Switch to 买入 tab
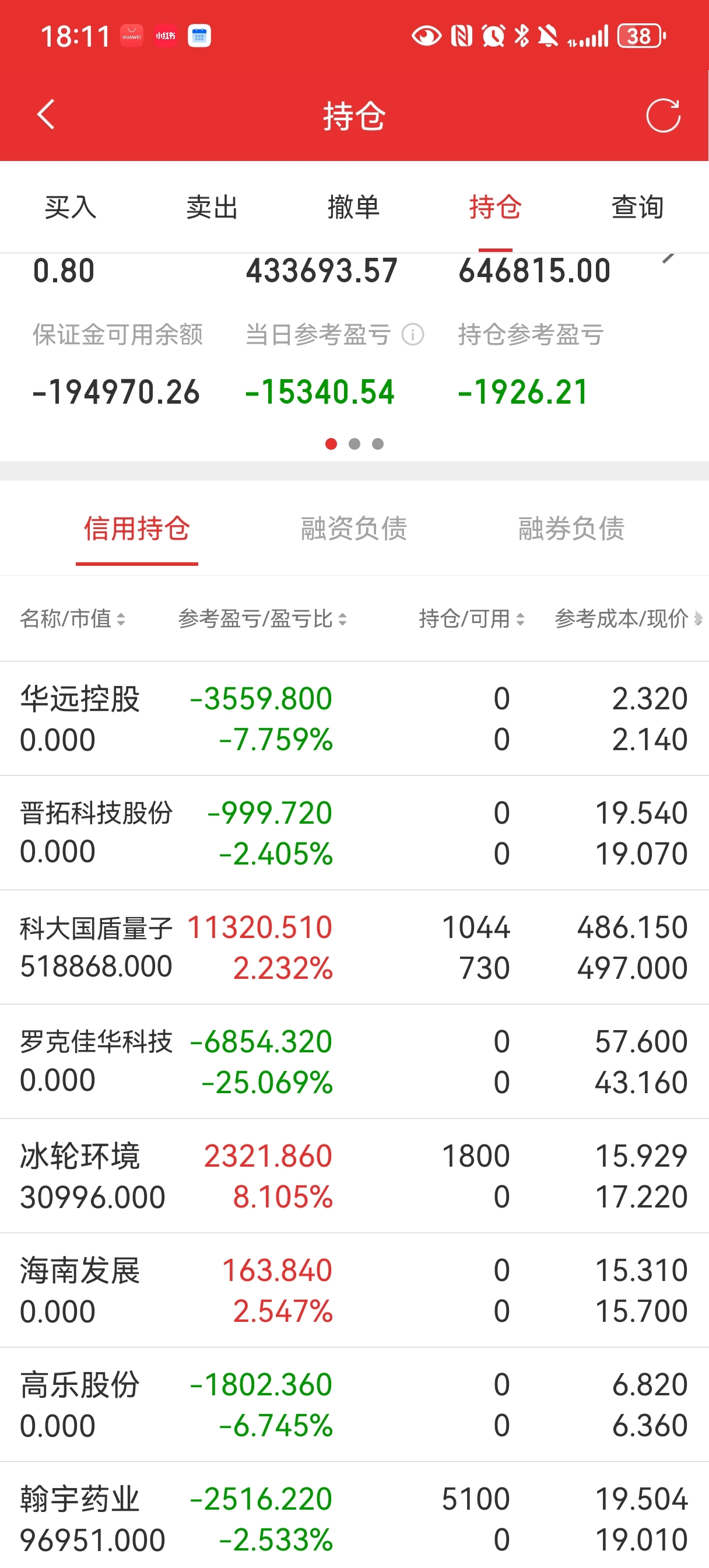This screenshot has height=1568, width=709. point(71,208)
